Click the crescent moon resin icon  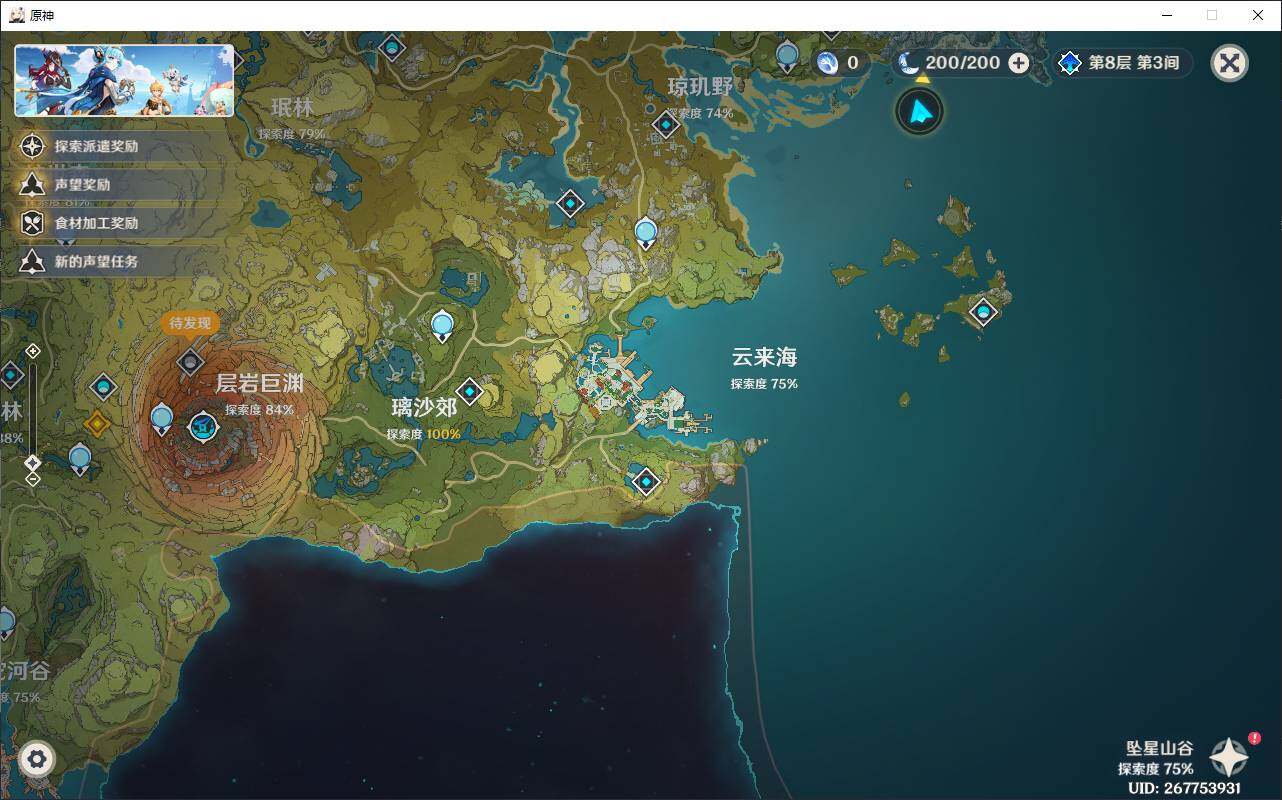click(x=908, y=63)
